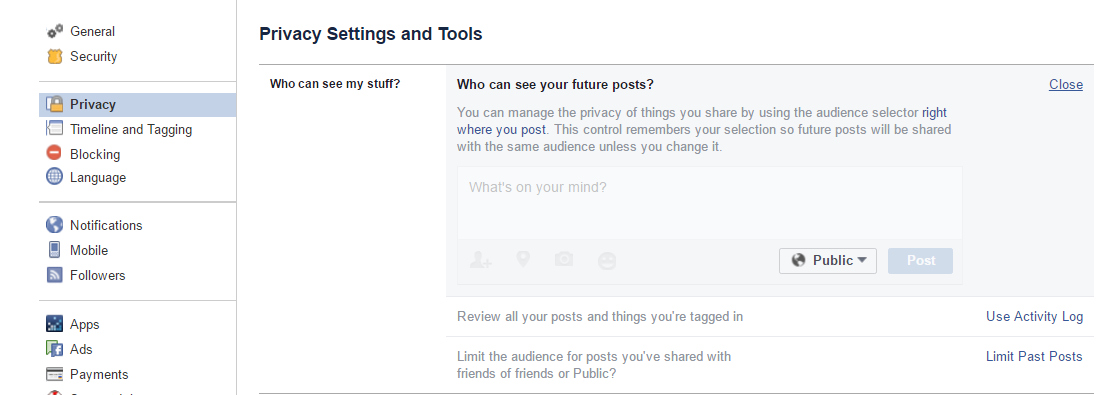This screenshot has height=395, width=1114.
Task: Click the Language globe icon
Action: click(x=55, y=177)
